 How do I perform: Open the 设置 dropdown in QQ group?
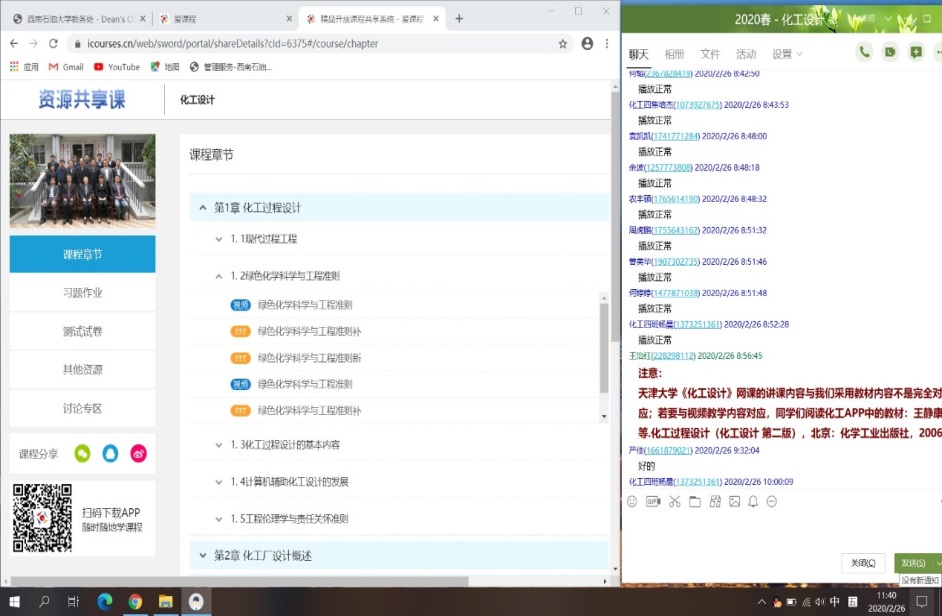(x=787, y=54)
